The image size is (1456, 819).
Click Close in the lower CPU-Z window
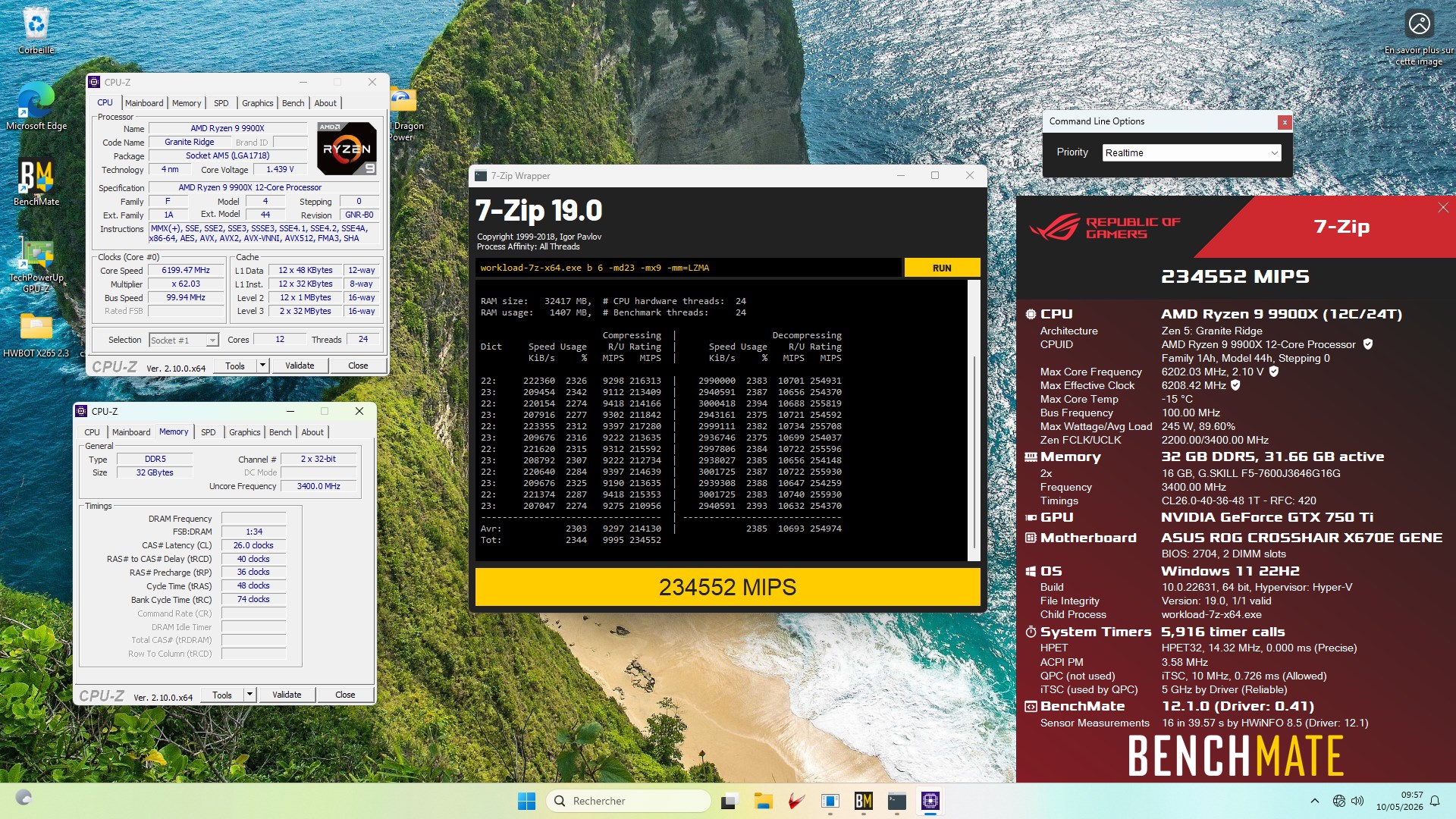345,695
